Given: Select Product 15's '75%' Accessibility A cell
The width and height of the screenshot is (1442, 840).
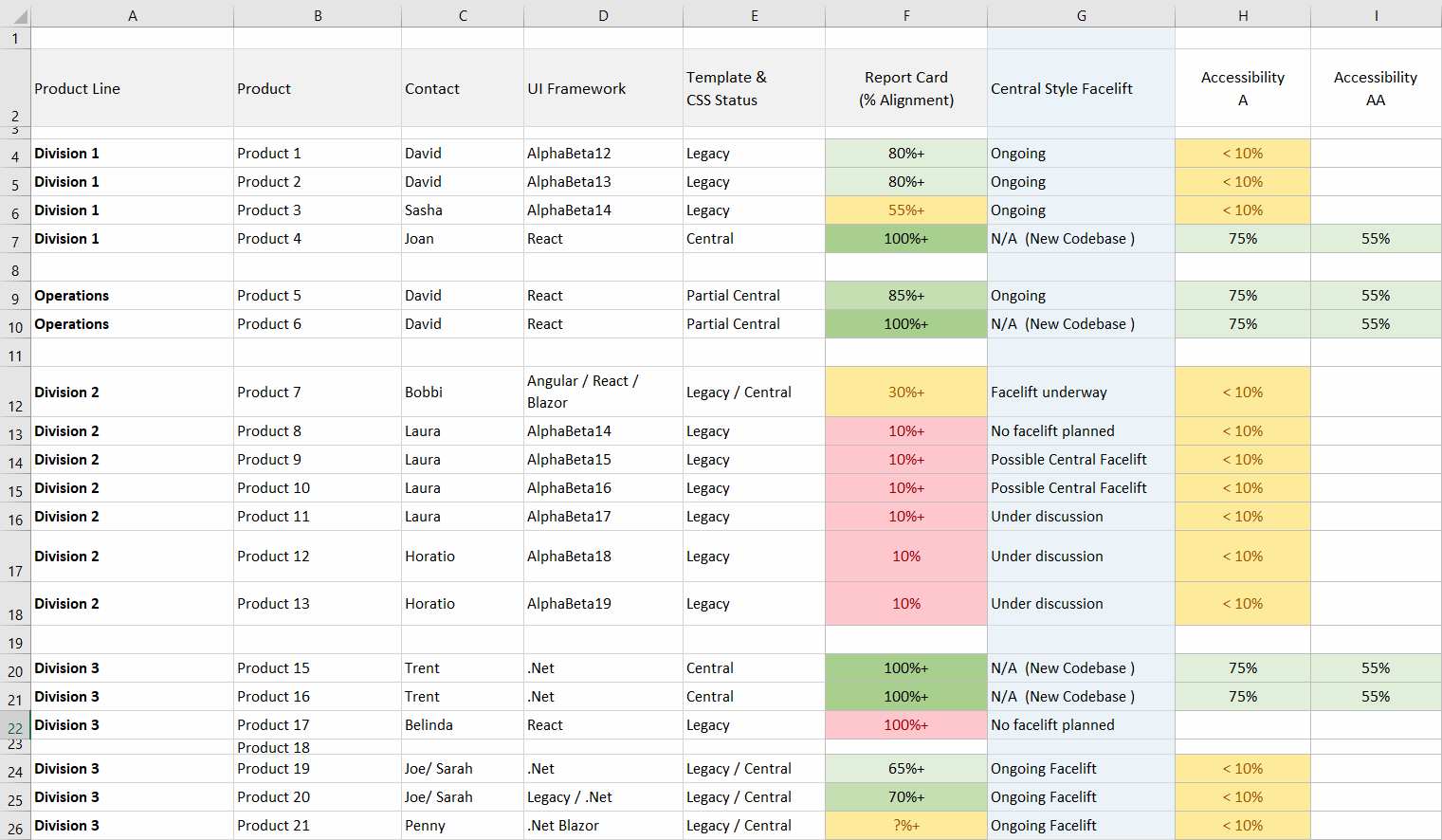Looking at the screenshot, I should 1243,668.
